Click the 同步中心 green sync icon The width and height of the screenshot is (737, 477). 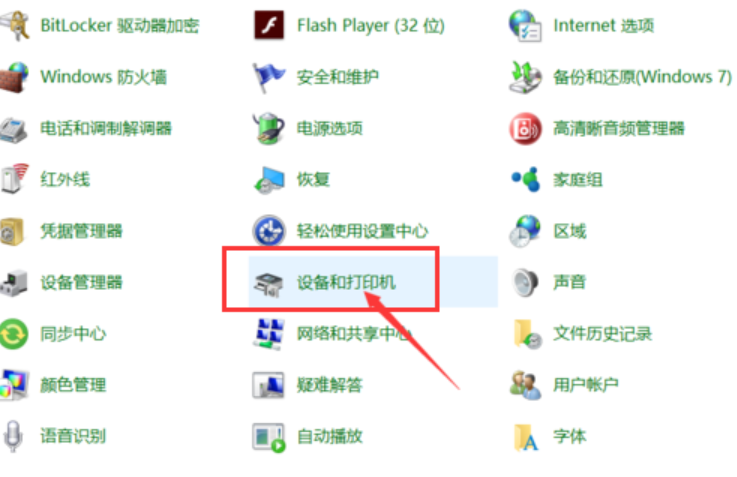(14, 334)
